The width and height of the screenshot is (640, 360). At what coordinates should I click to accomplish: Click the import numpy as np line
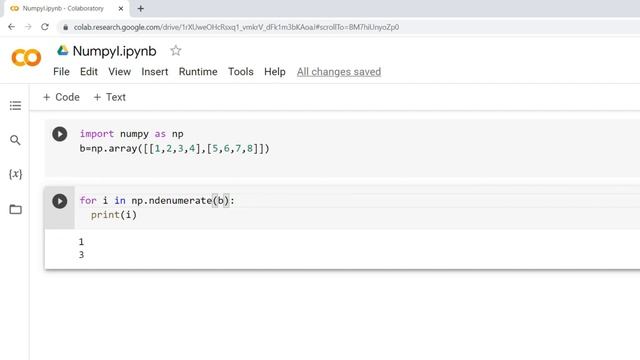(131, 134)
